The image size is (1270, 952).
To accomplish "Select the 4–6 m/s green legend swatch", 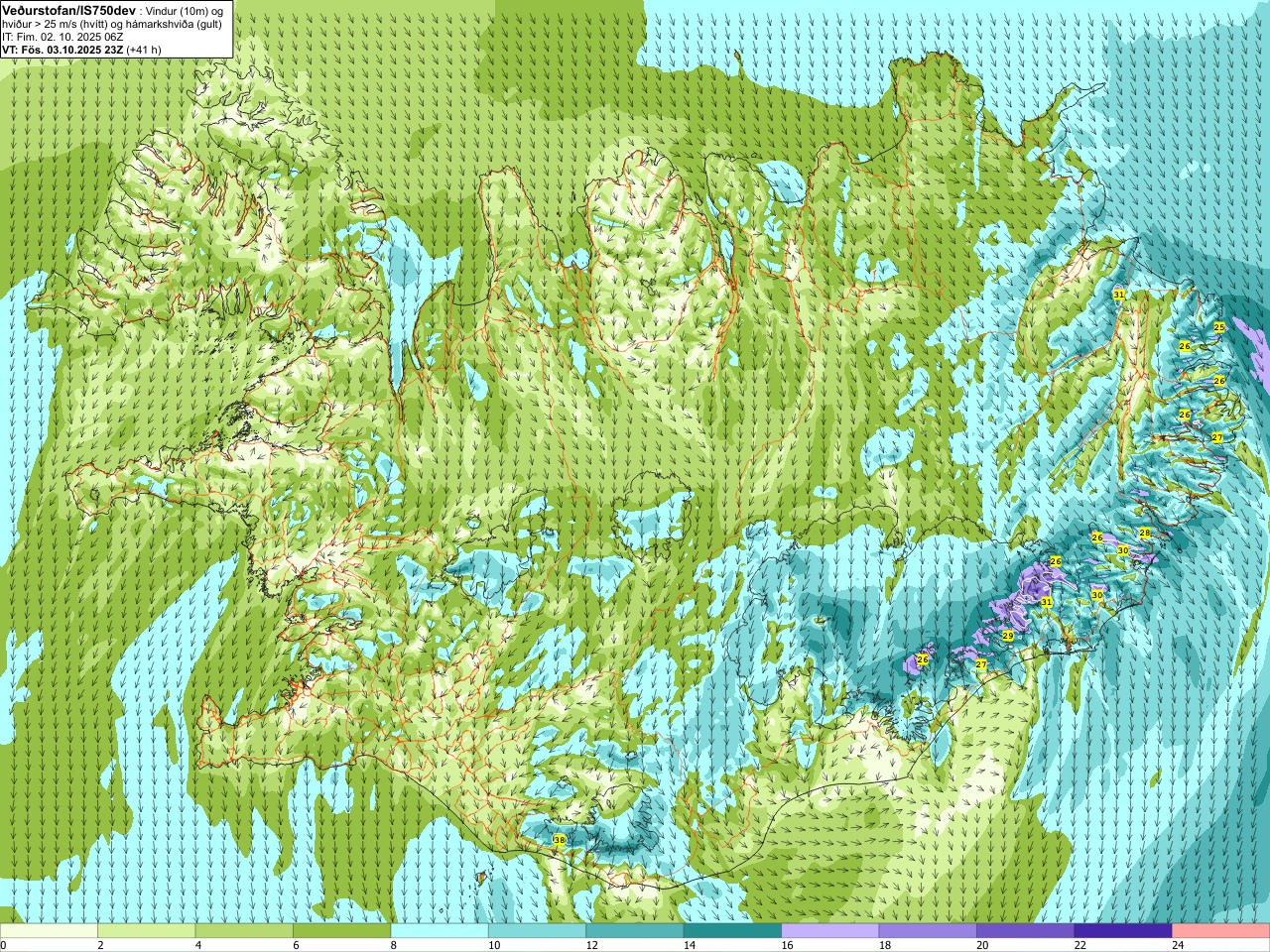I will pyautogui.click(x=244, y=931).
